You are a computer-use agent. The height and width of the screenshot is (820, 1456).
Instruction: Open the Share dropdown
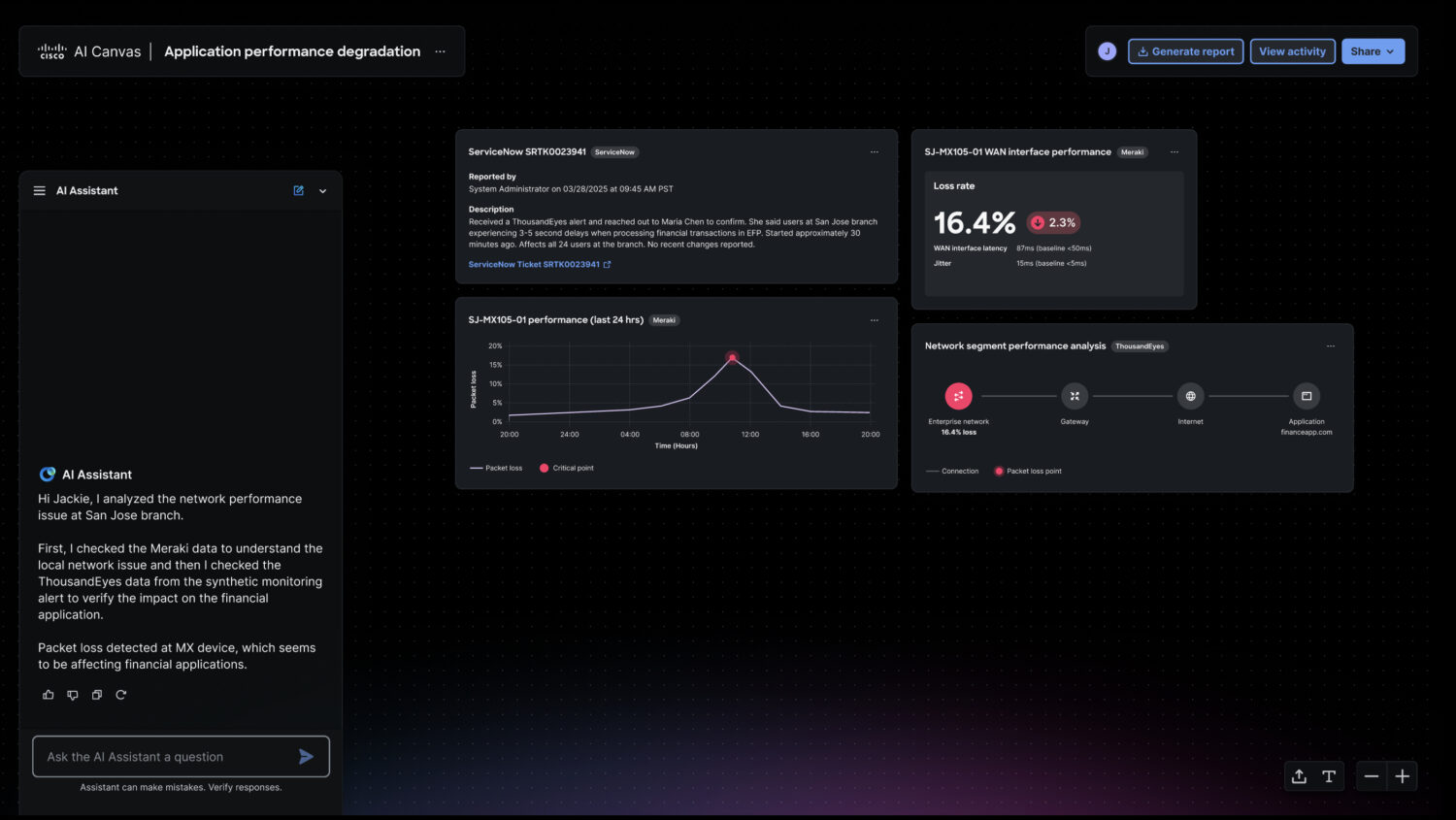coord(1373,51)
